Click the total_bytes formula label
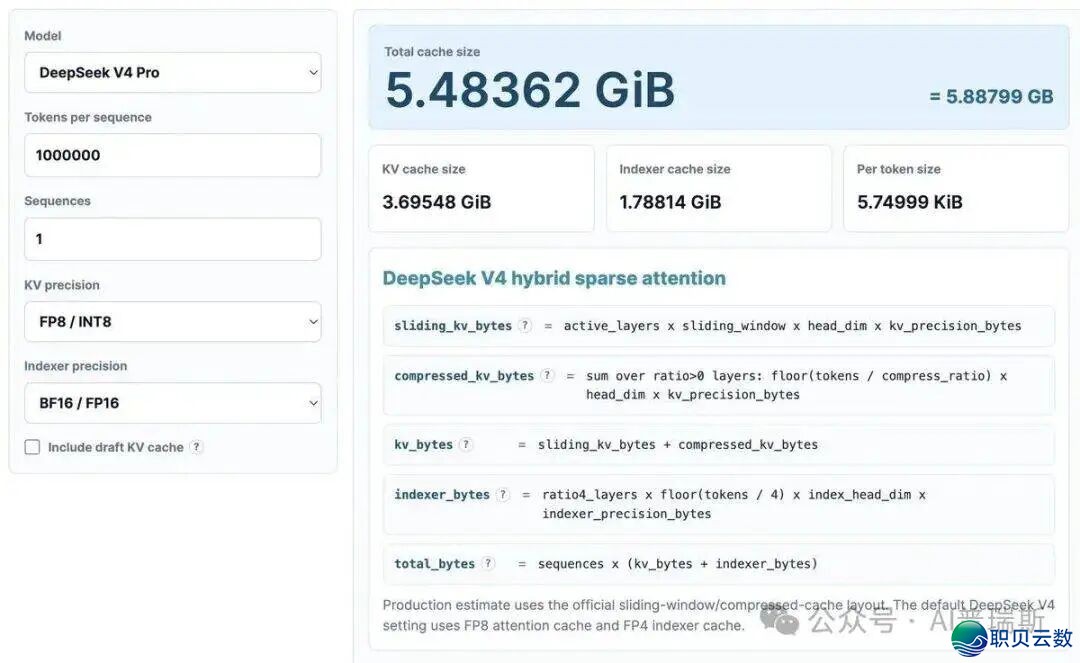 pyautogui.click(x=434, y=564)
